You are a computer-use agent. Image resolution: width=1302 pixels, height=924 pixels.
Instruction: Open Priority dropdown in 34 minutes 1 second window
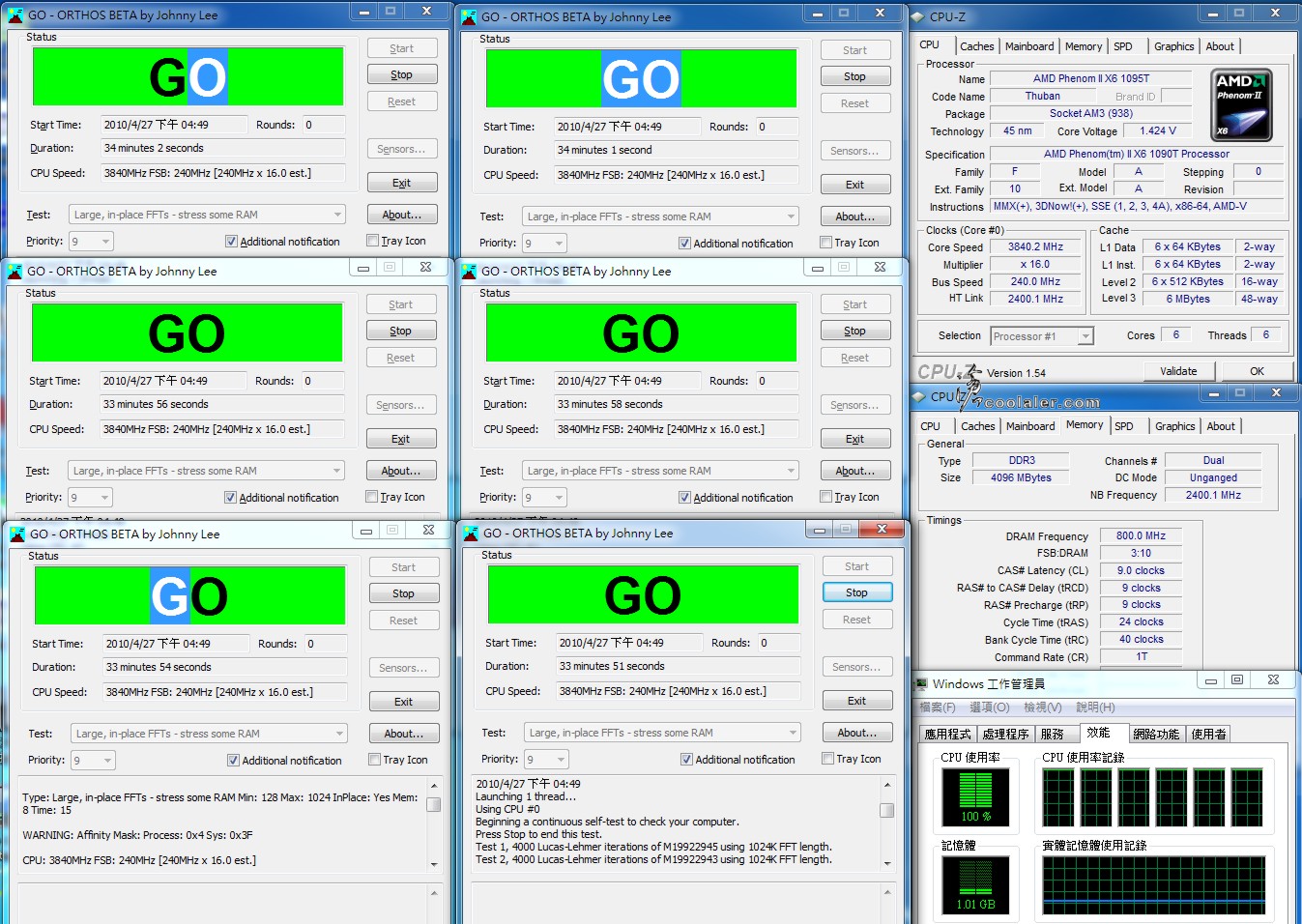544,244
